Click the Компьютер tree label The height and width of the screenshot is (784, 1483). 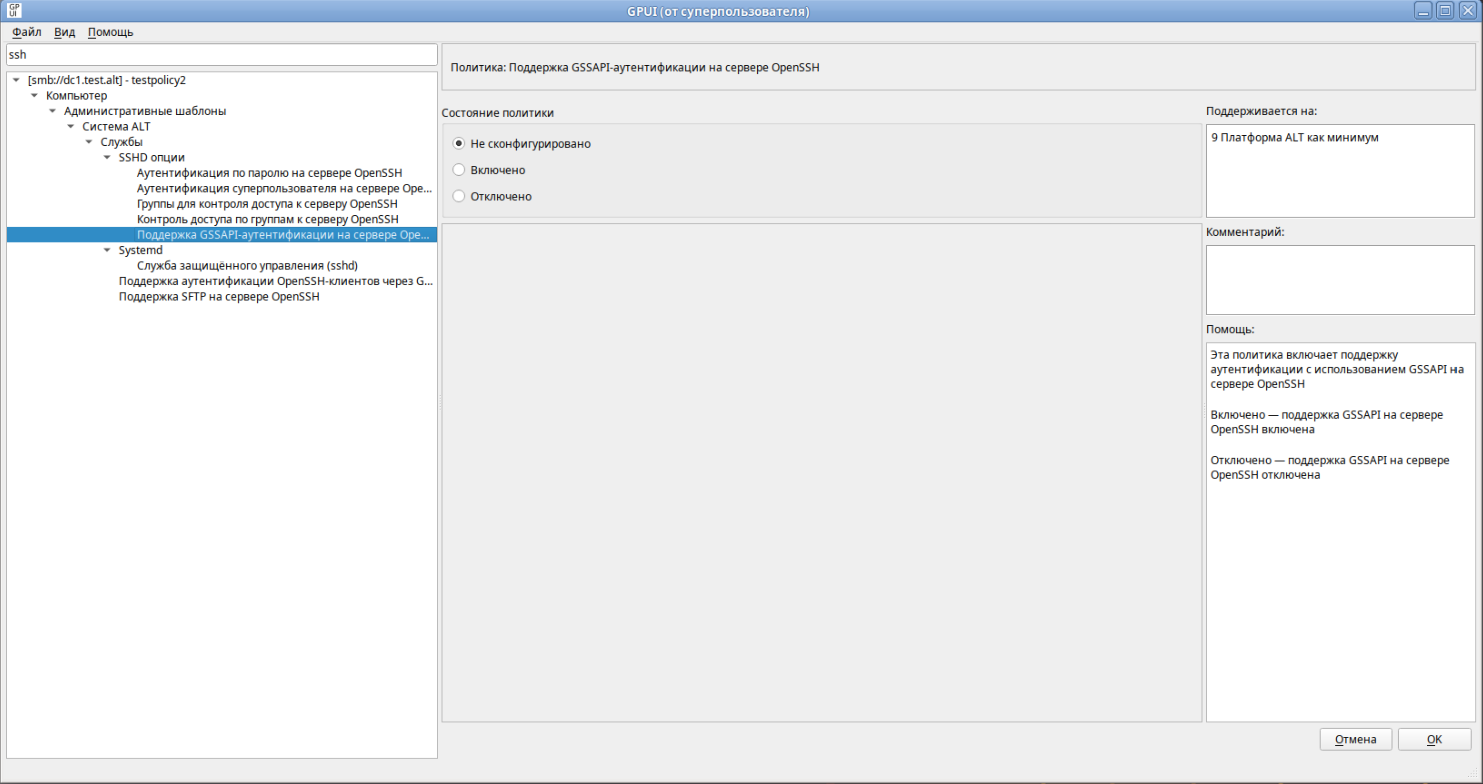pos(77,96)
